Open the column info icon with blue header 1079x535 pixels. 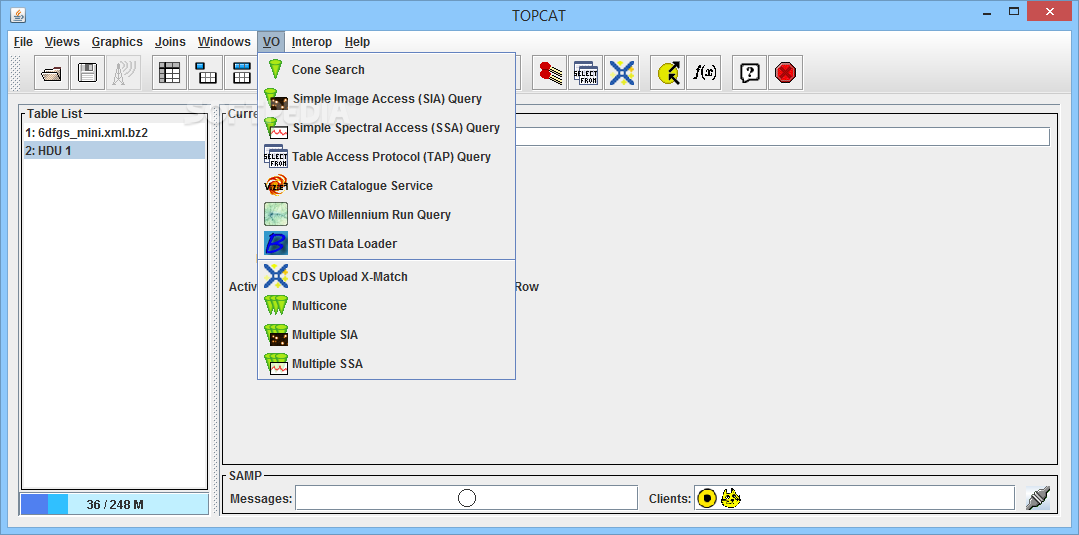pos(242,72)
